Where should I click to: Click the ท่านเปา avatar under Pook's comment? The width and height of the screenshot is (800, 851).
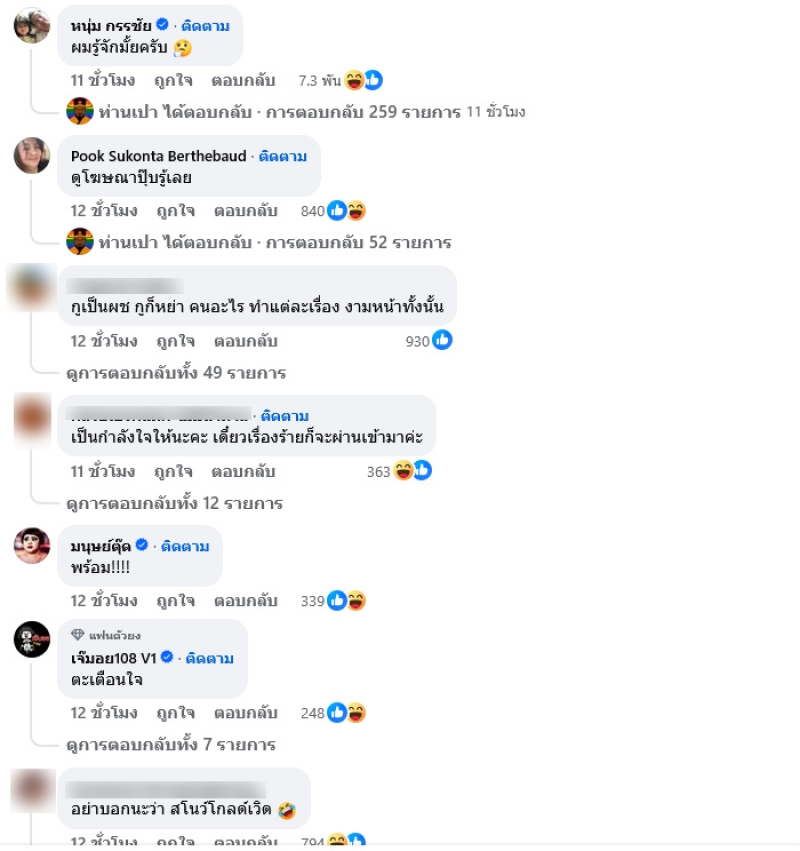(x=80, y=242)
